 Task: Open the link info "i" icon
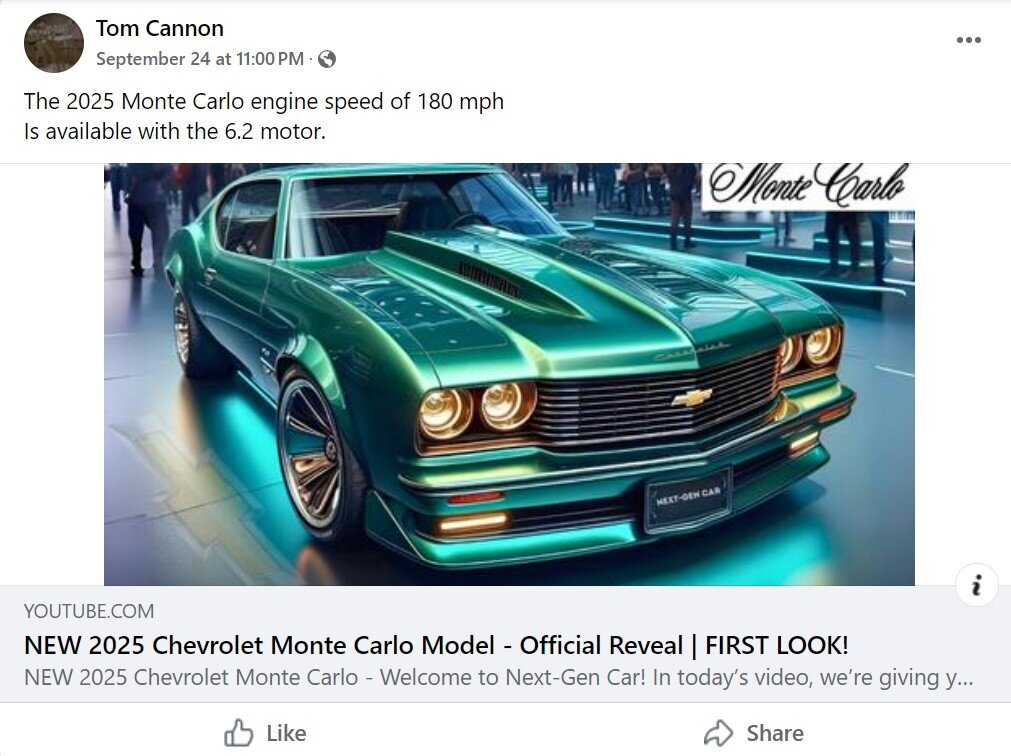click(976, 585)
